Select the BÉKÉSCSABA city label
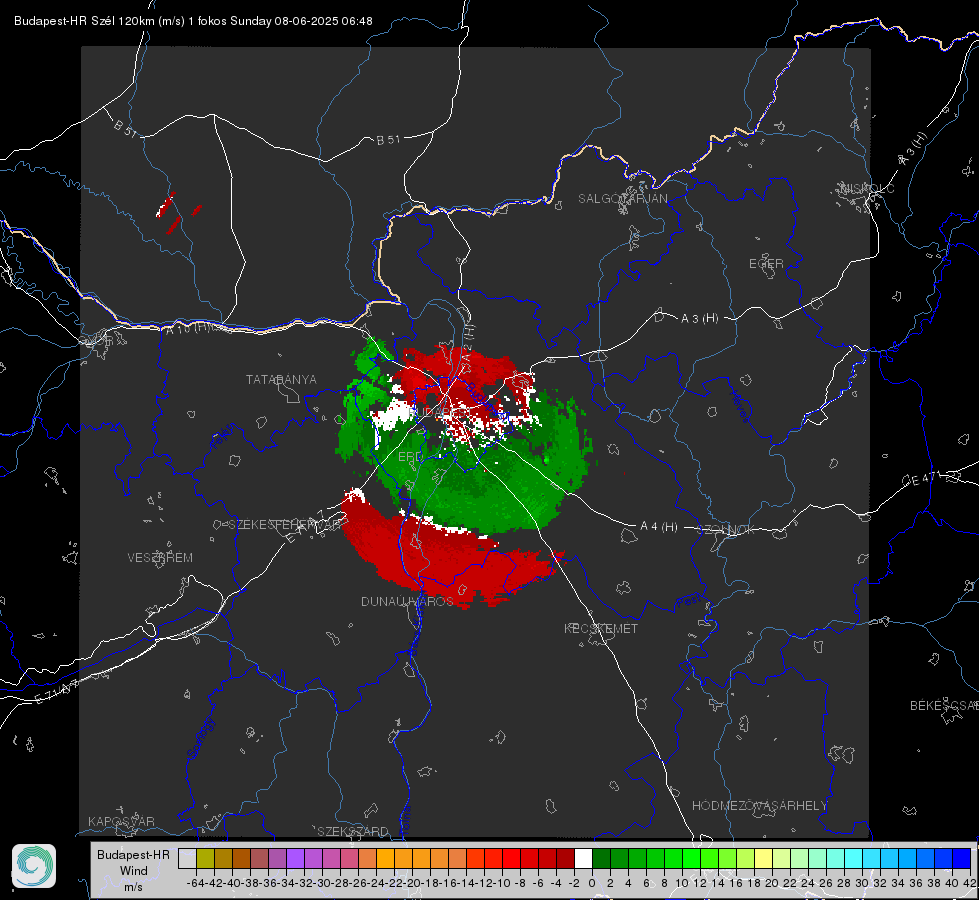979x900 pixels. 944,705
